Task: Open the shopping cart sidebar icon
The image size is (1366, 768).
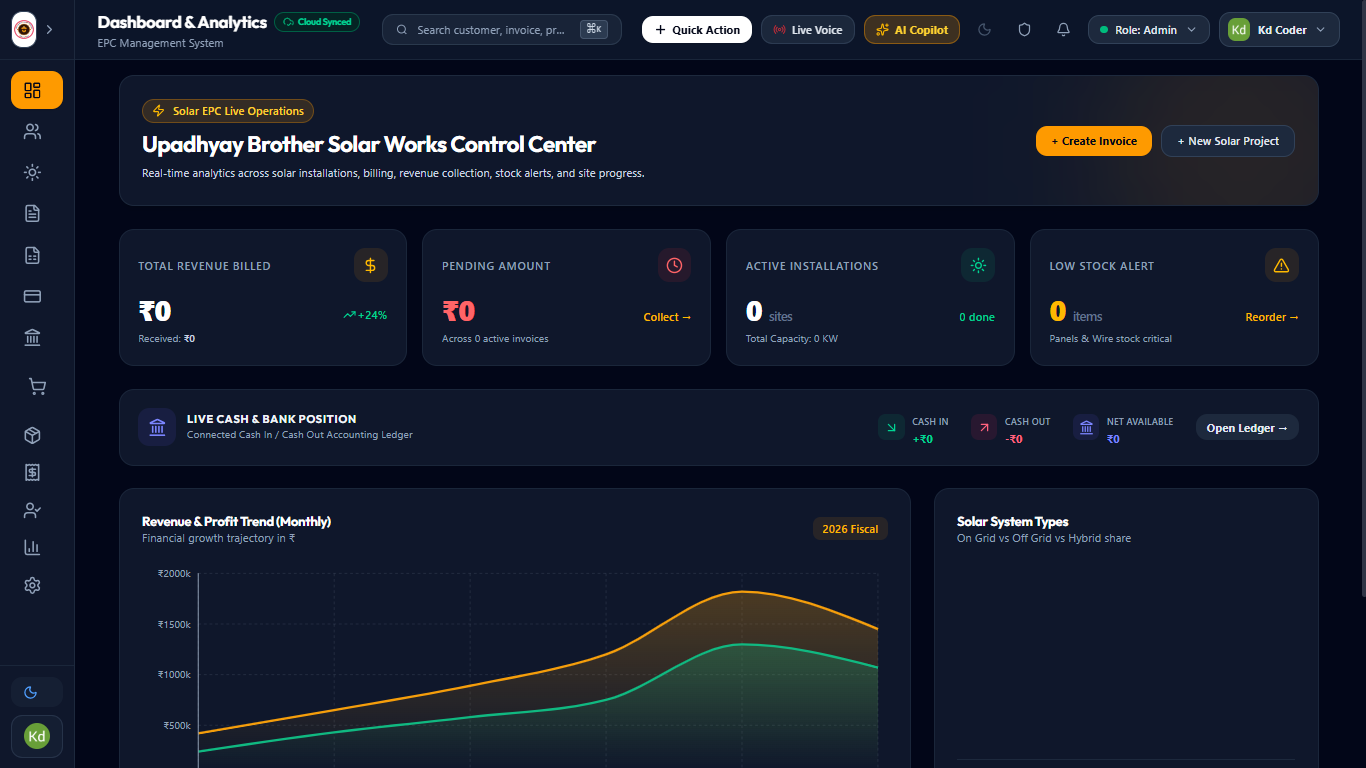Action: (x=37, y=386)
